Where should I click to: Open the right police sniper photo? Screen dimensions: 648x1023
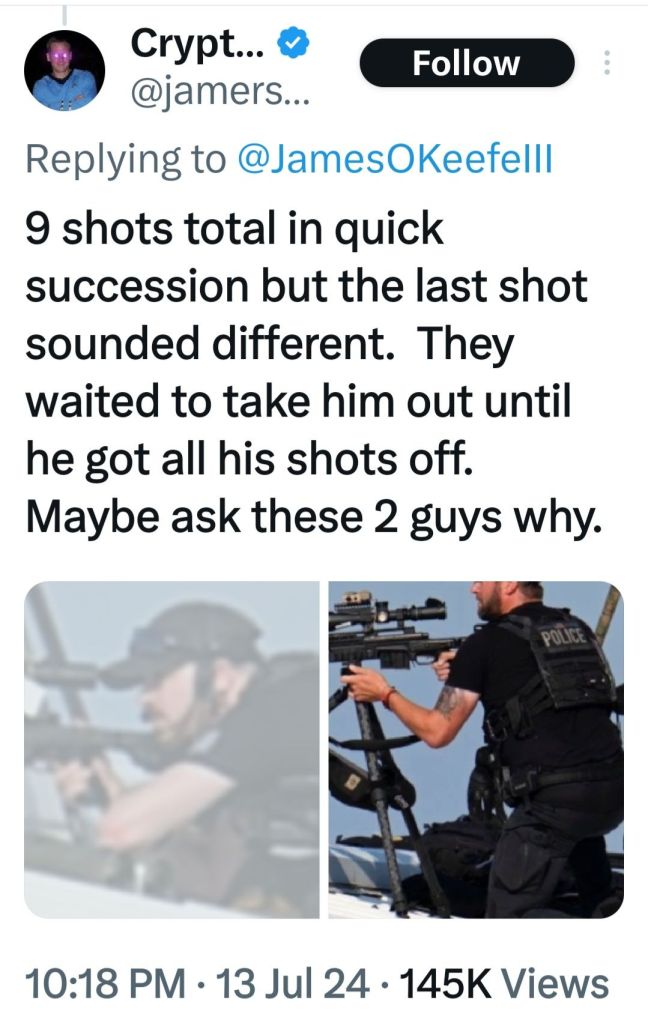476,750
